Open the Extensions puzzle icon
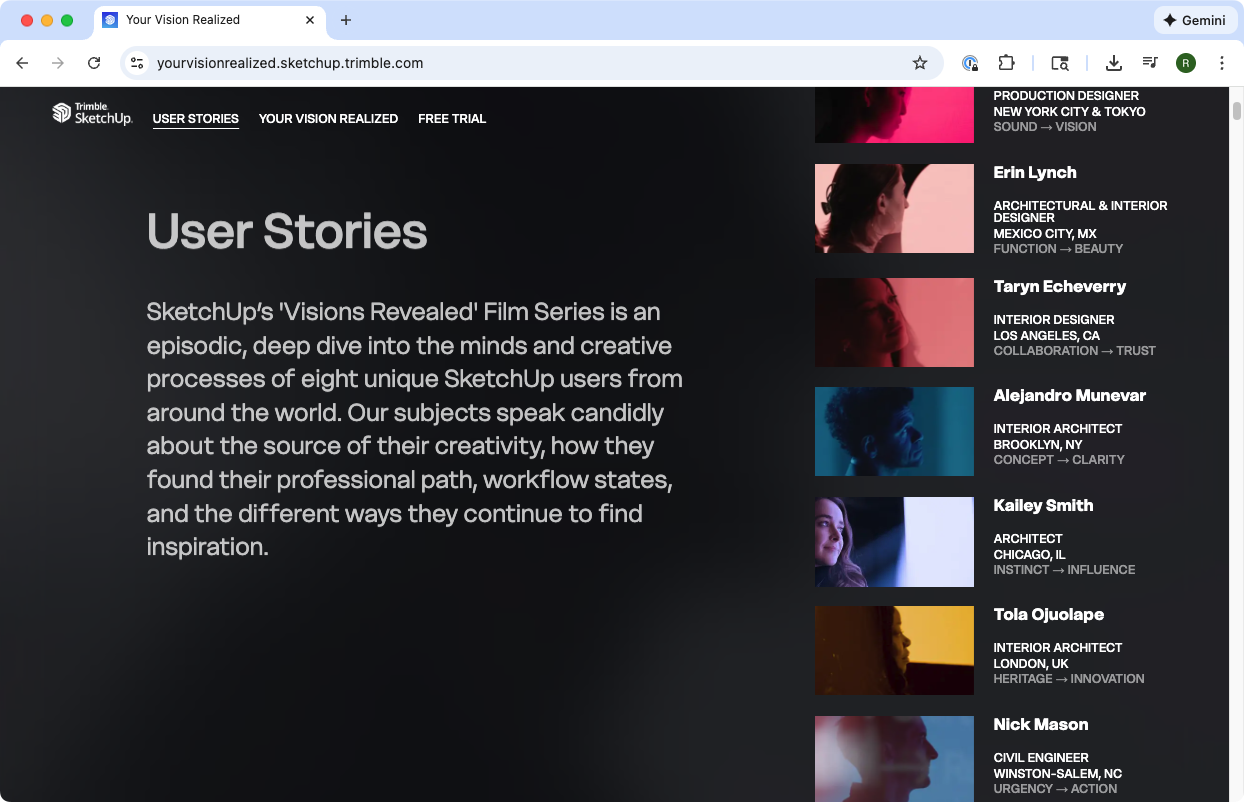Image resolution: width=1244 pixels, height=802 pixels. [x=1006, y=63]
